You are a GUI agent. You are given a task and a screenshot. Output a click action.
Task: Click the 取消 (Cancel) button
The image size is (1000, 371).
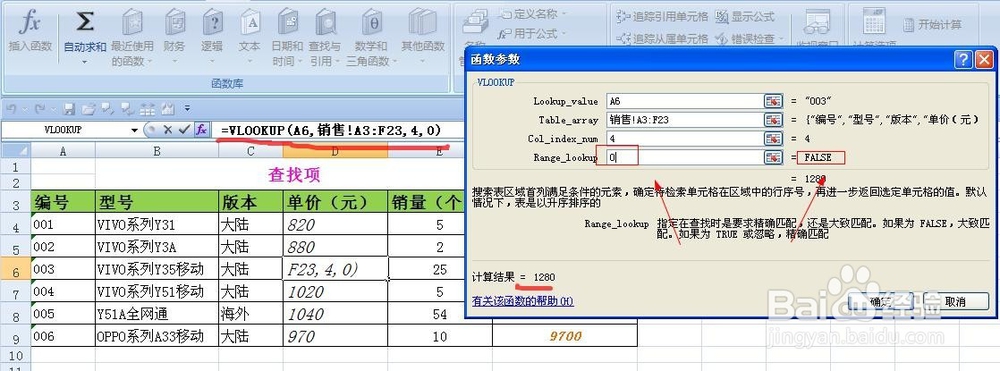[955, 301]
